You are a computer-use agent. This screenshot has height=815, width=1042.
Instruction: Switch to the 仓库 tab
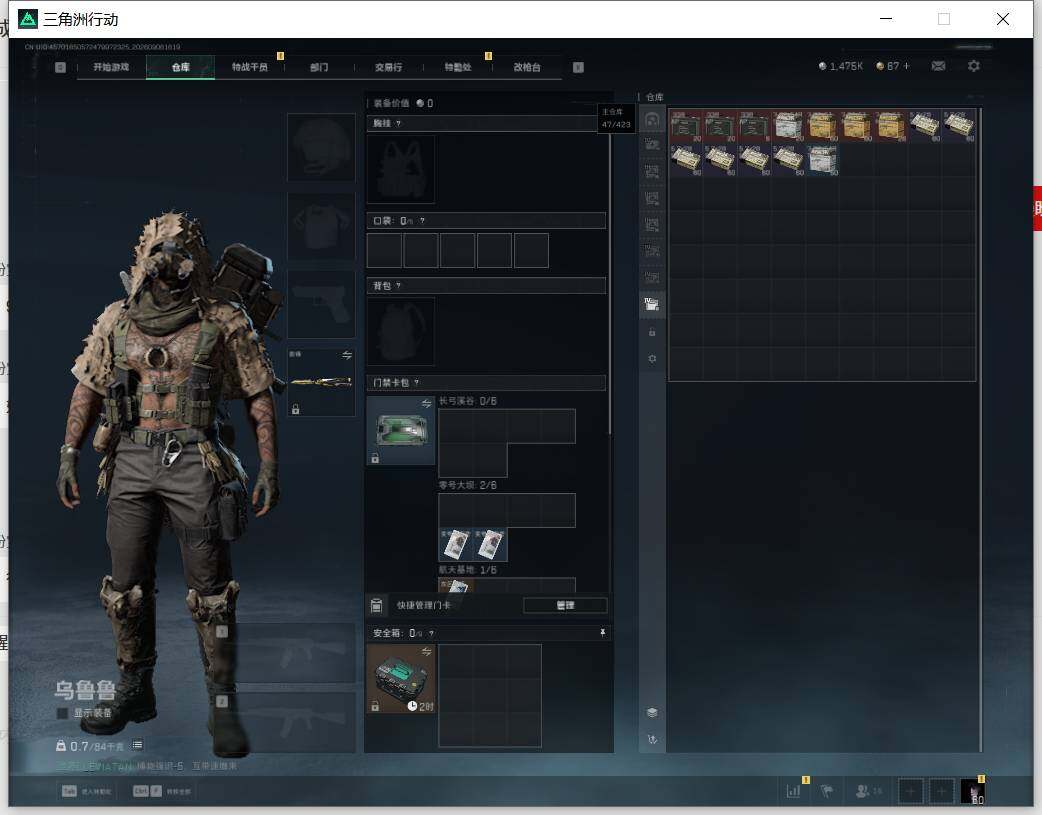coord(180,67)
